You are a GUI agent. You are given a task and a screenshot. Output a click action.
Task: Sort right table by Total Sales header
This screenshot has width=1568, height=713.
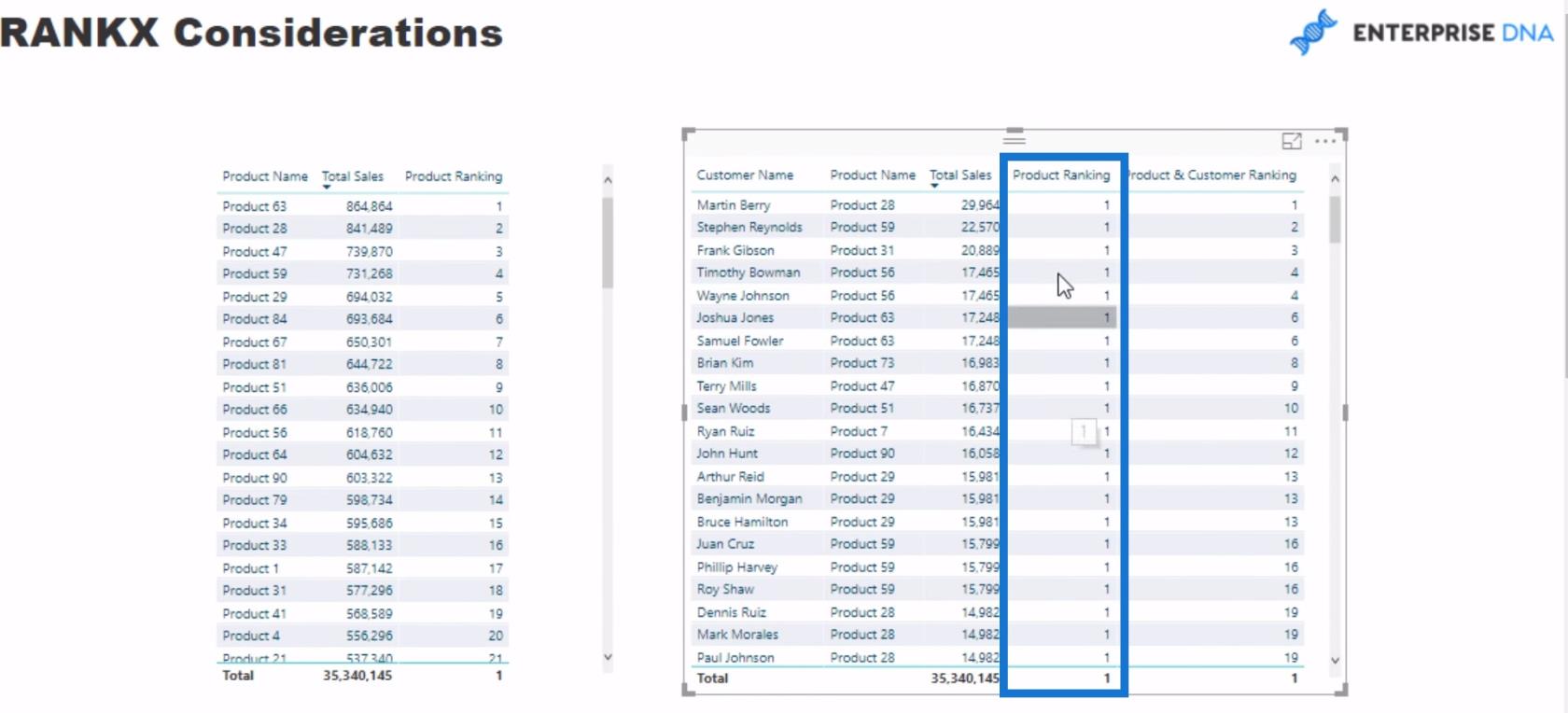point(960,175)
